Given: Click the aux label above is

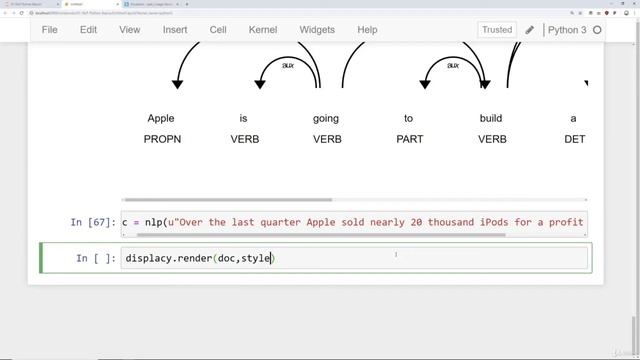Looking at the screenshot, I should pos(288,65).
